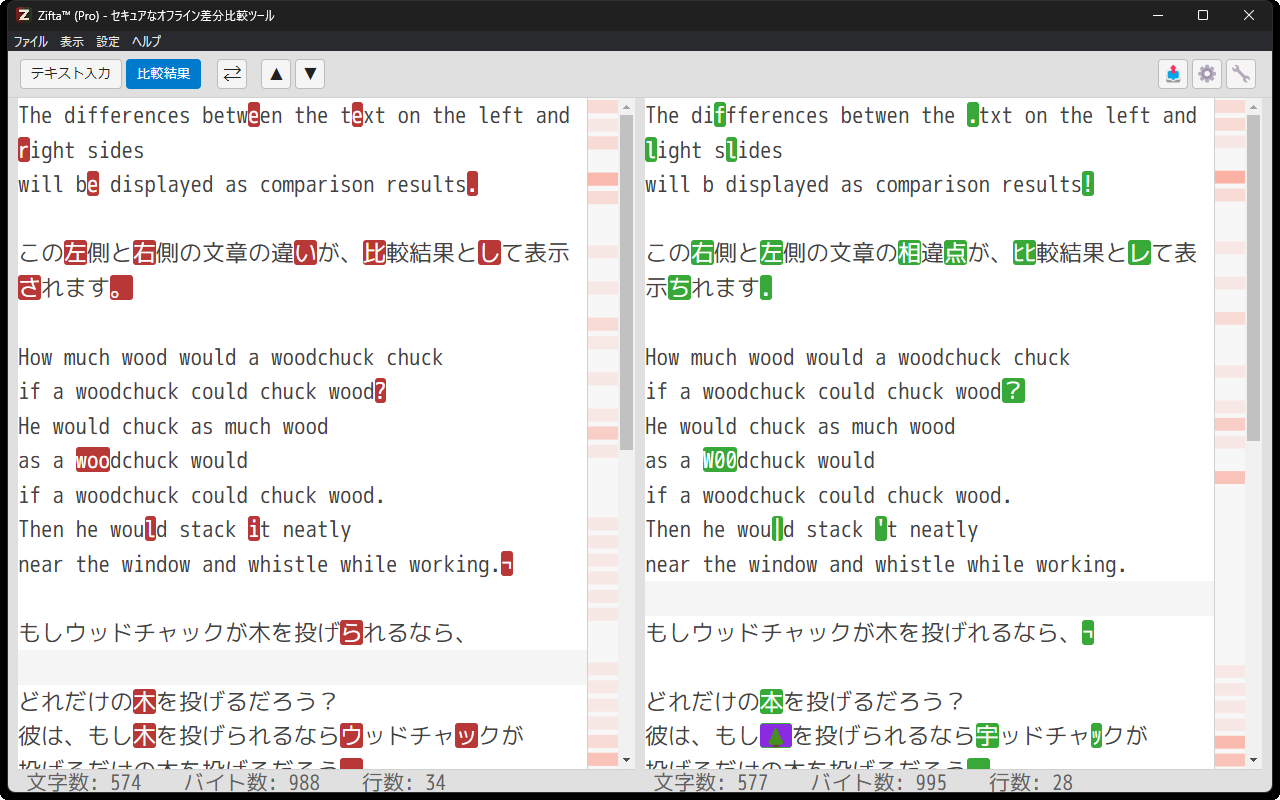Open the ファイル menu
This screenshot has width=1280, height=800.
pos(30,41)
